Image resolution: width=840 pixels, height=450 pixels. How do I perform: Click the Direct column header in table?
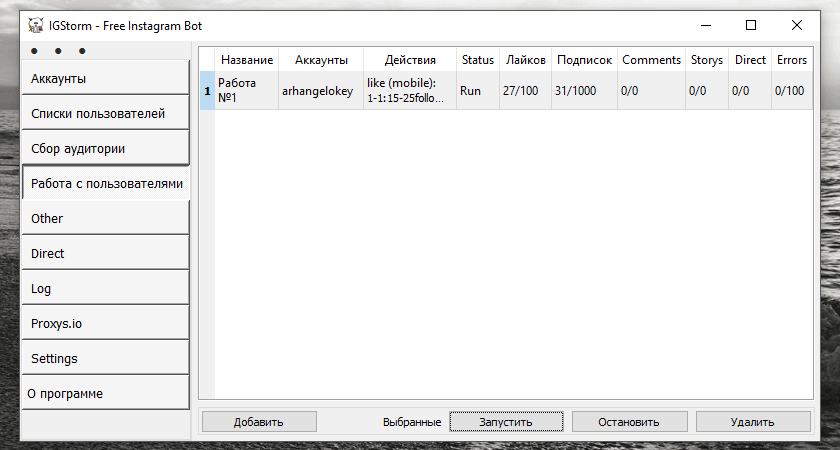click(750, 59)
